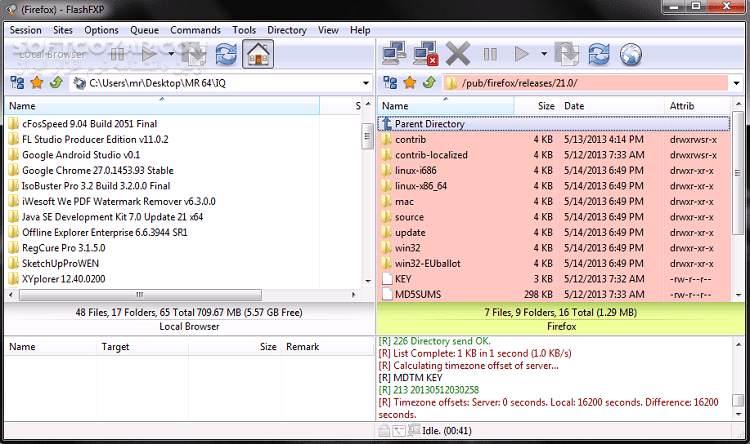This screenshot has height=444, width=750.
Task: Select the remote KEY file
Action: click(x=554, y=279)
